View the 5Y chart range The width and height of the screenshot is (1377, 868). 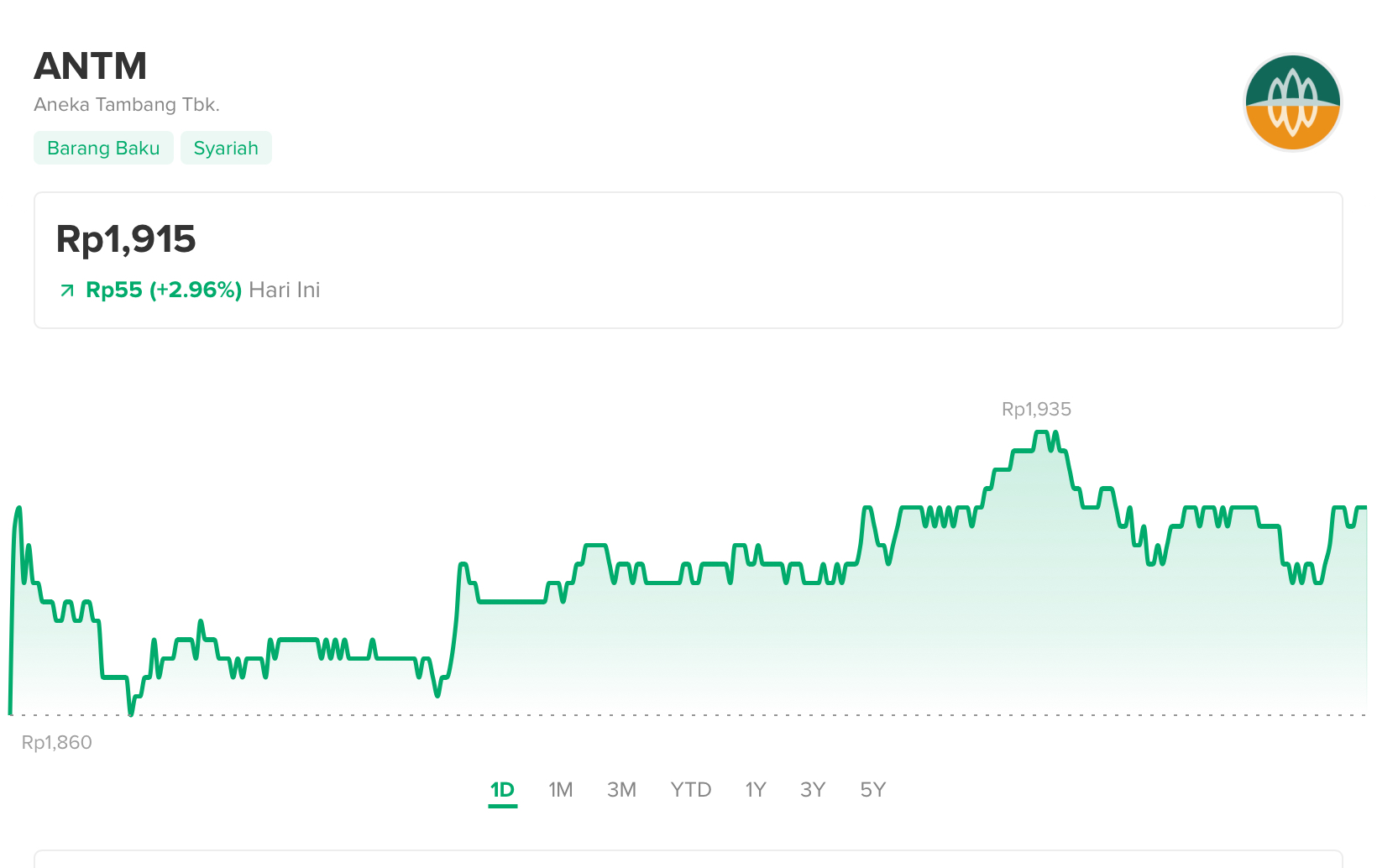872,790
